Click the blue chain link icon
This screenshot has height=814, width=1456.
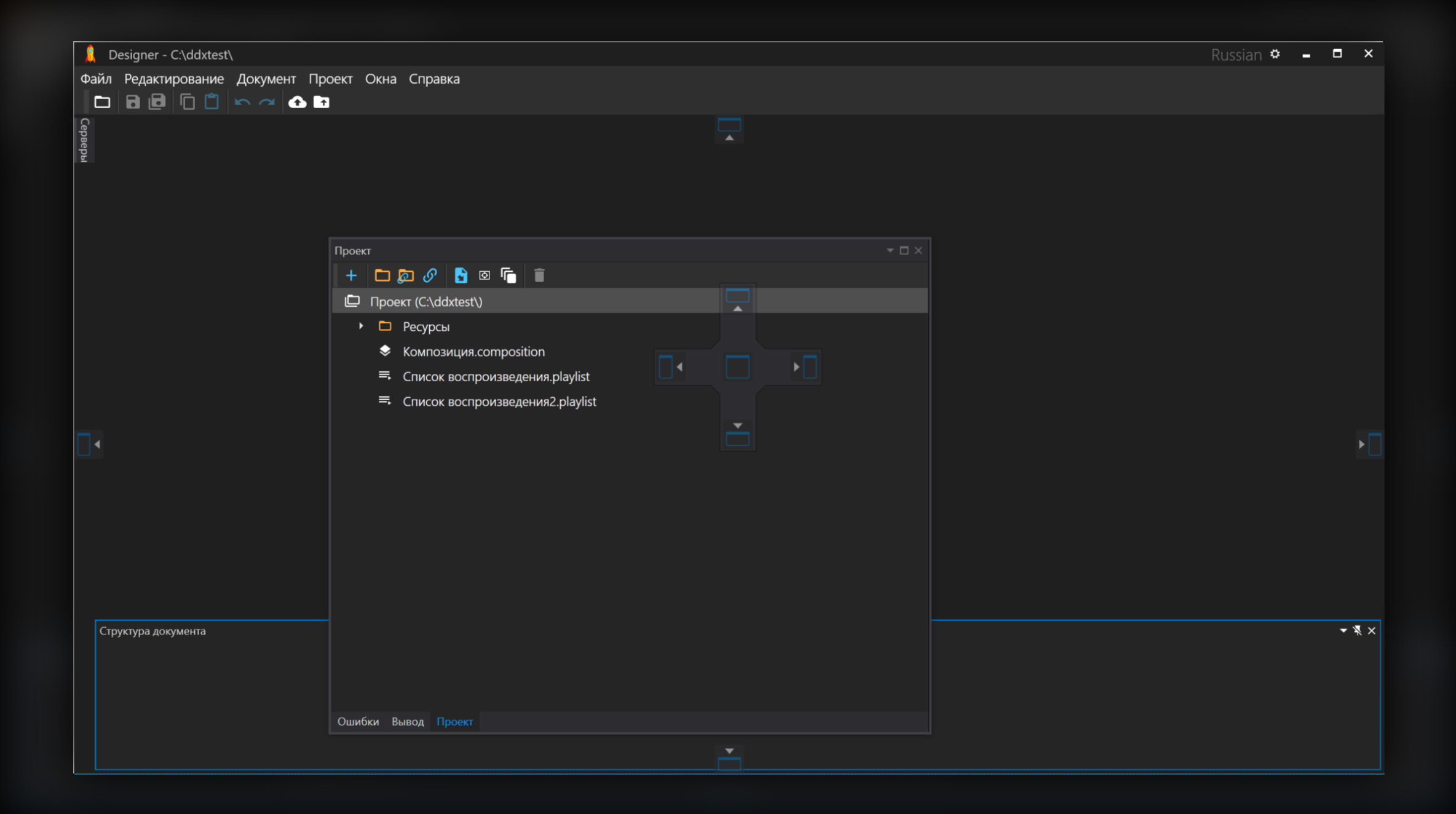430,275
